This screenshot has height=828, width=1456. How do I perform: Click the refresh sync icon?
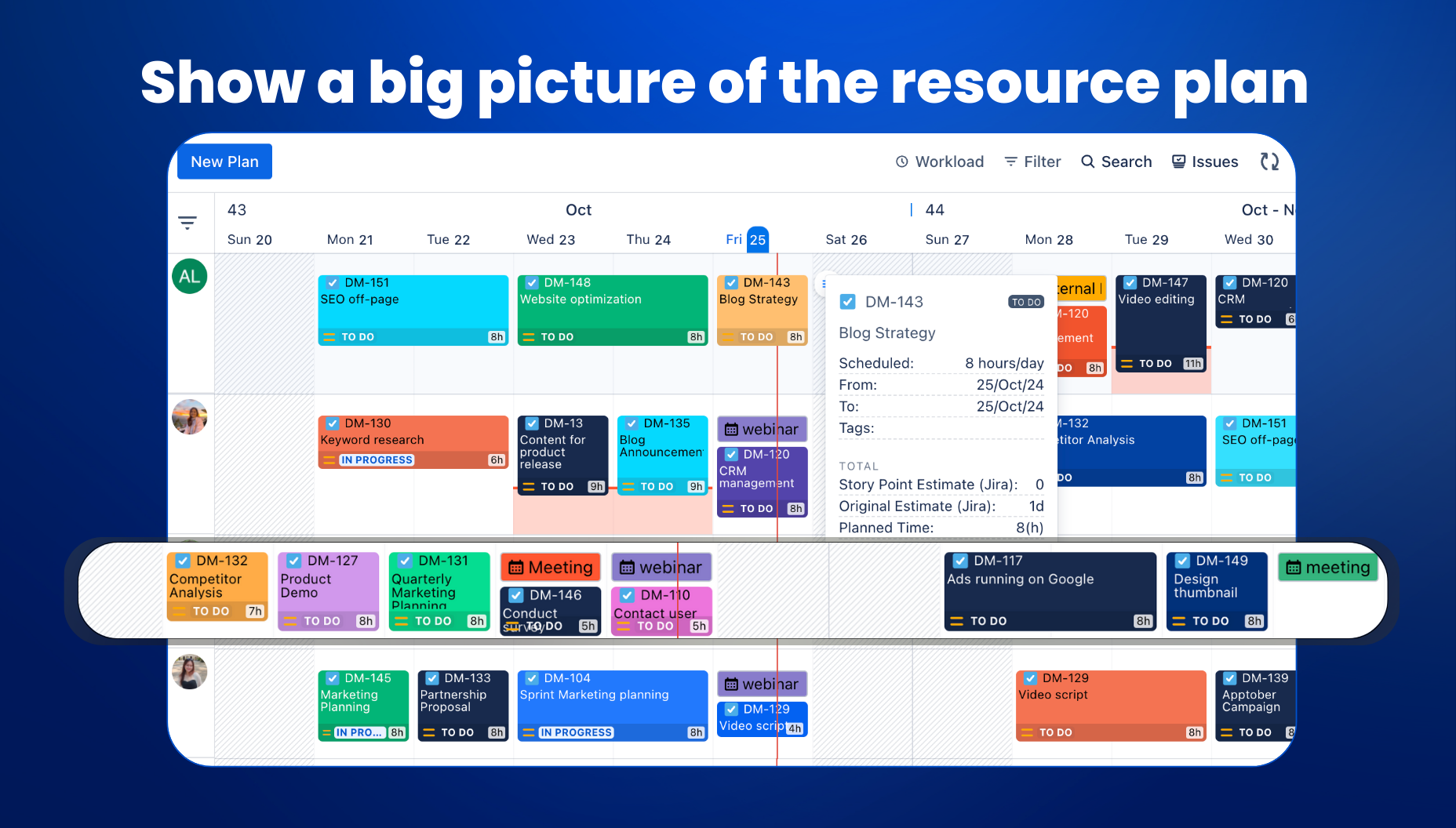click(1269, 162)
